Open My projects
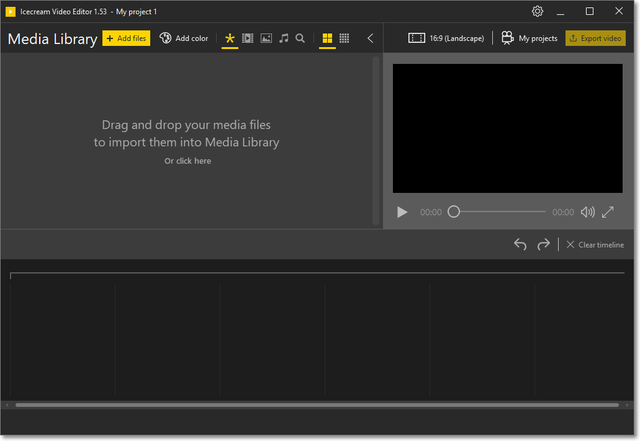 click(x=529, y=38)
